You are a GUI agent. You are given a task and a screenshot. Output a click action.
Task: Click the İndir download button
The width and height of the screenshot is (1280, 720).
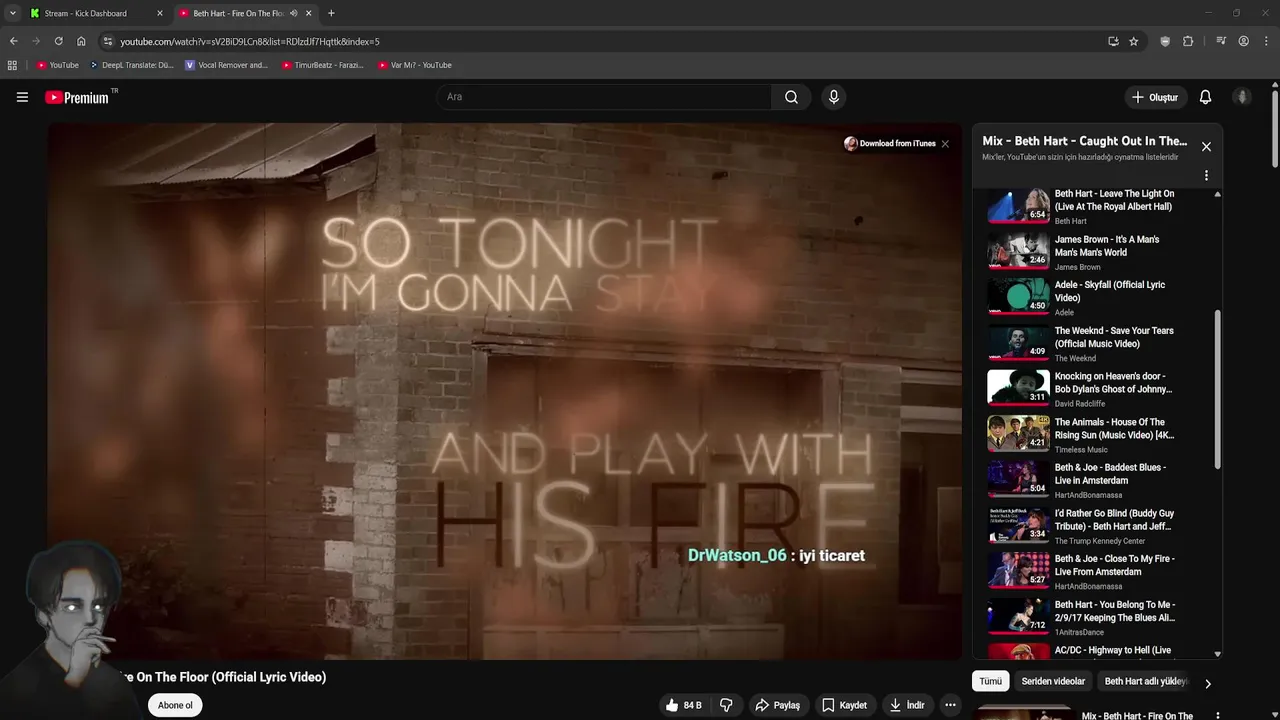click(907, 705)
